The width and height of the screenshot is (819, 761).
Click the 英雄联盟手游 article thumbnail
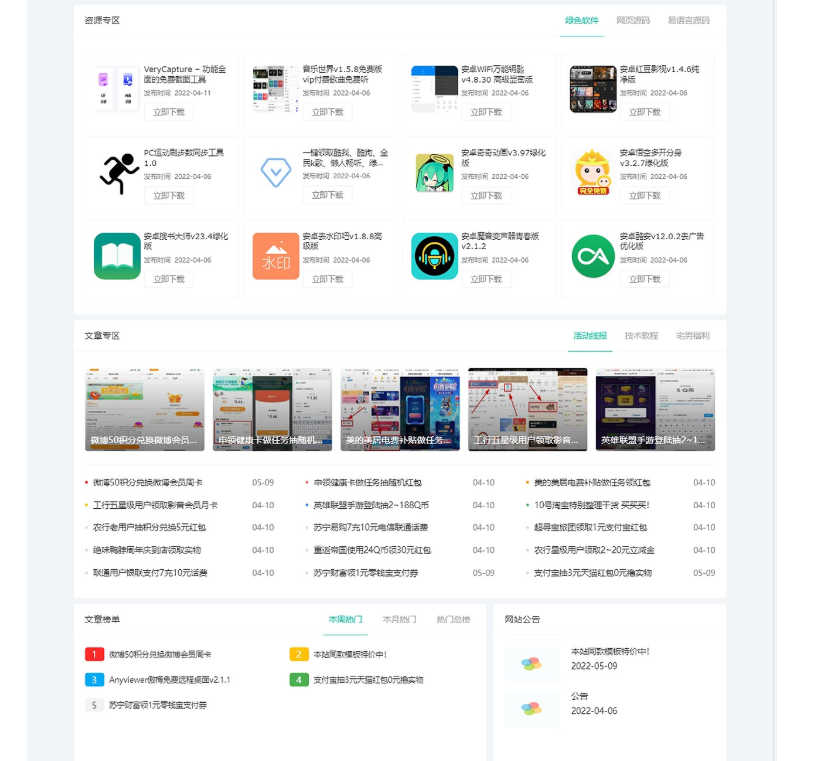click(655, 409)
